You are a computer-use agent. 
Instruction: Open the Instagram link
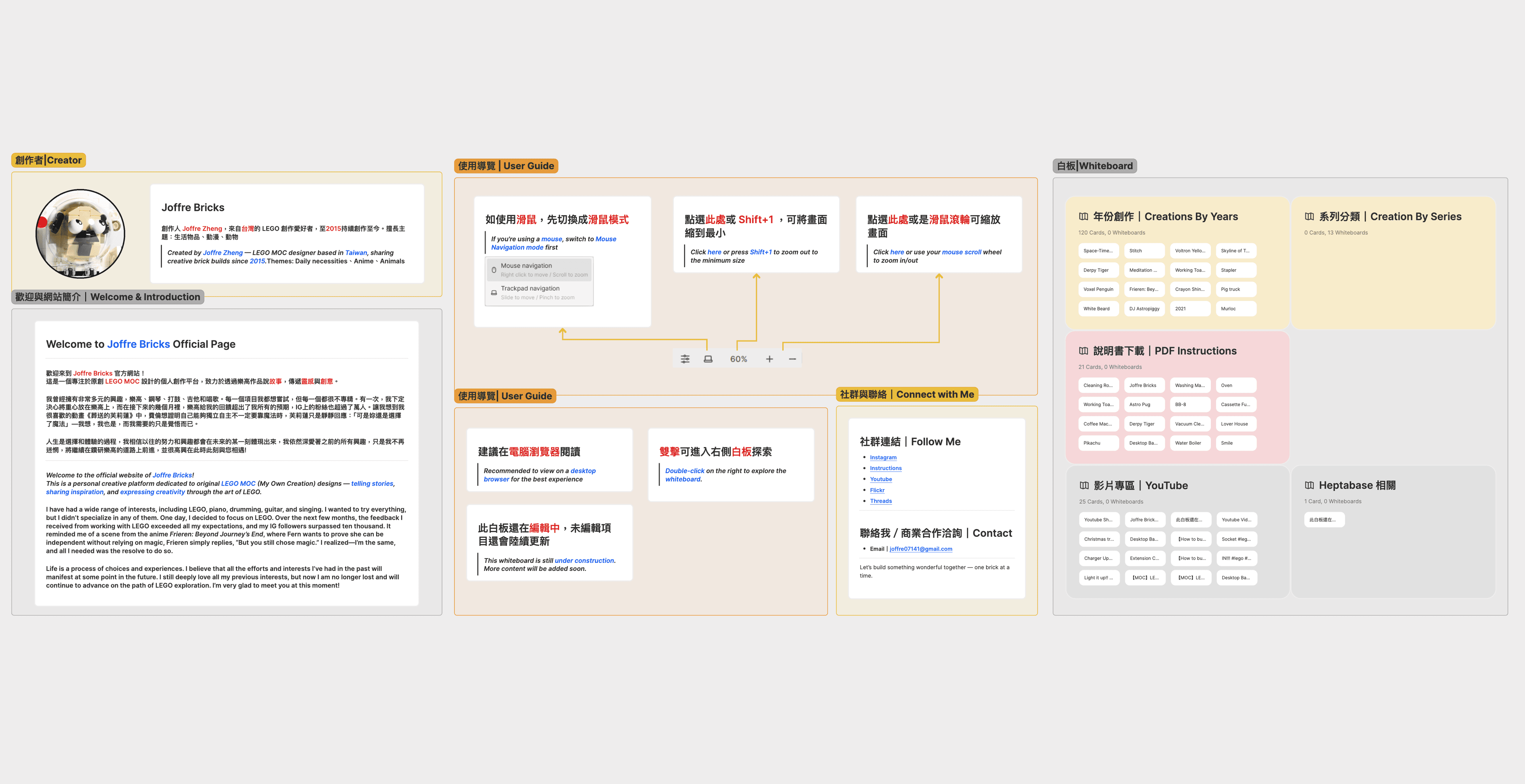pos(883,457)
